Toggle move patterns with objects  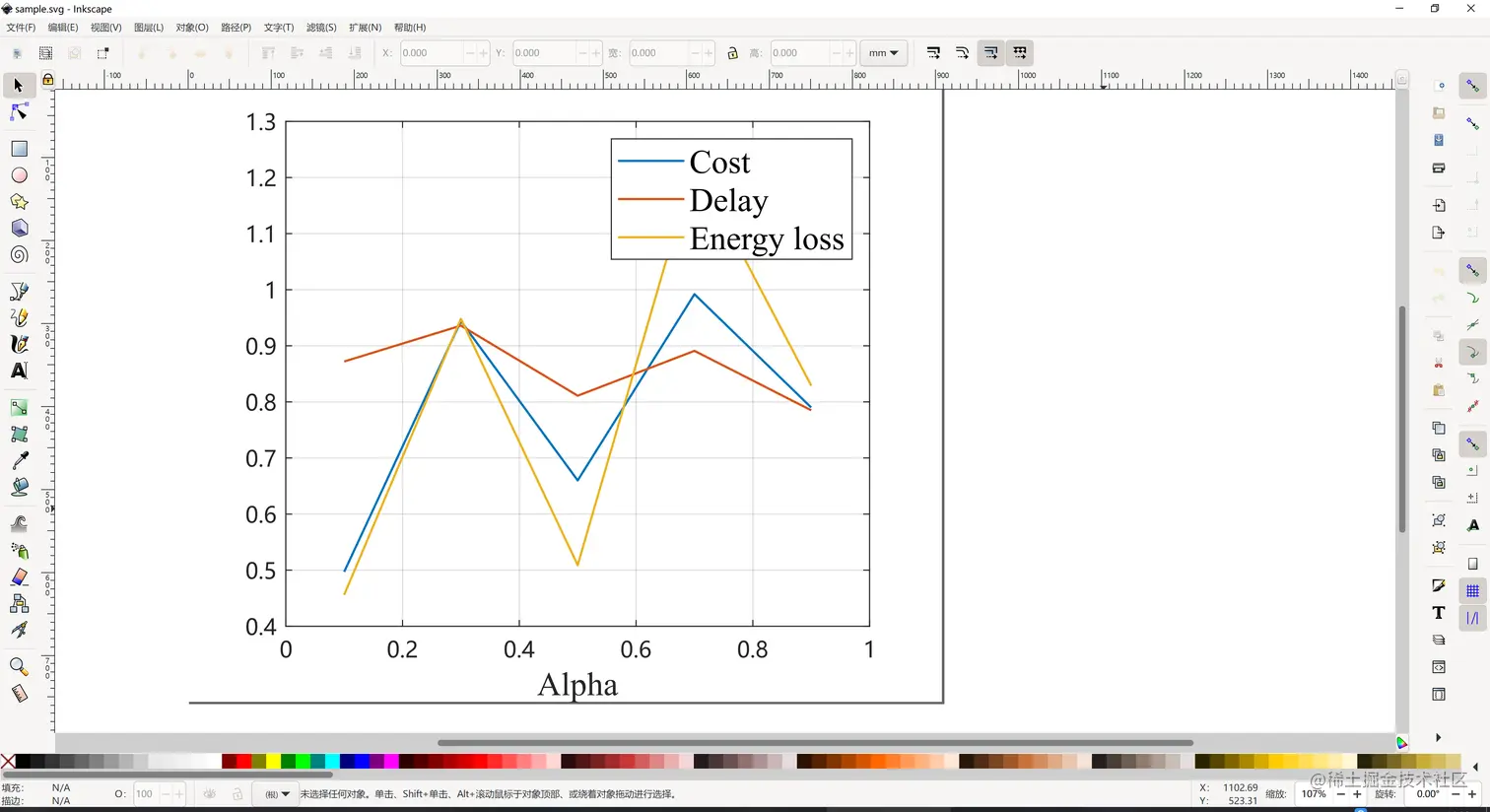[x=1020, y=53]
